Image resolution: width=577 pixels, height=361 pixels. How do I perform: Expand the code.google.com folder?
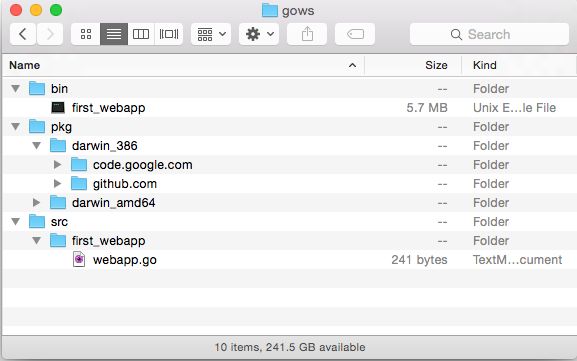[x=57, y=164]
